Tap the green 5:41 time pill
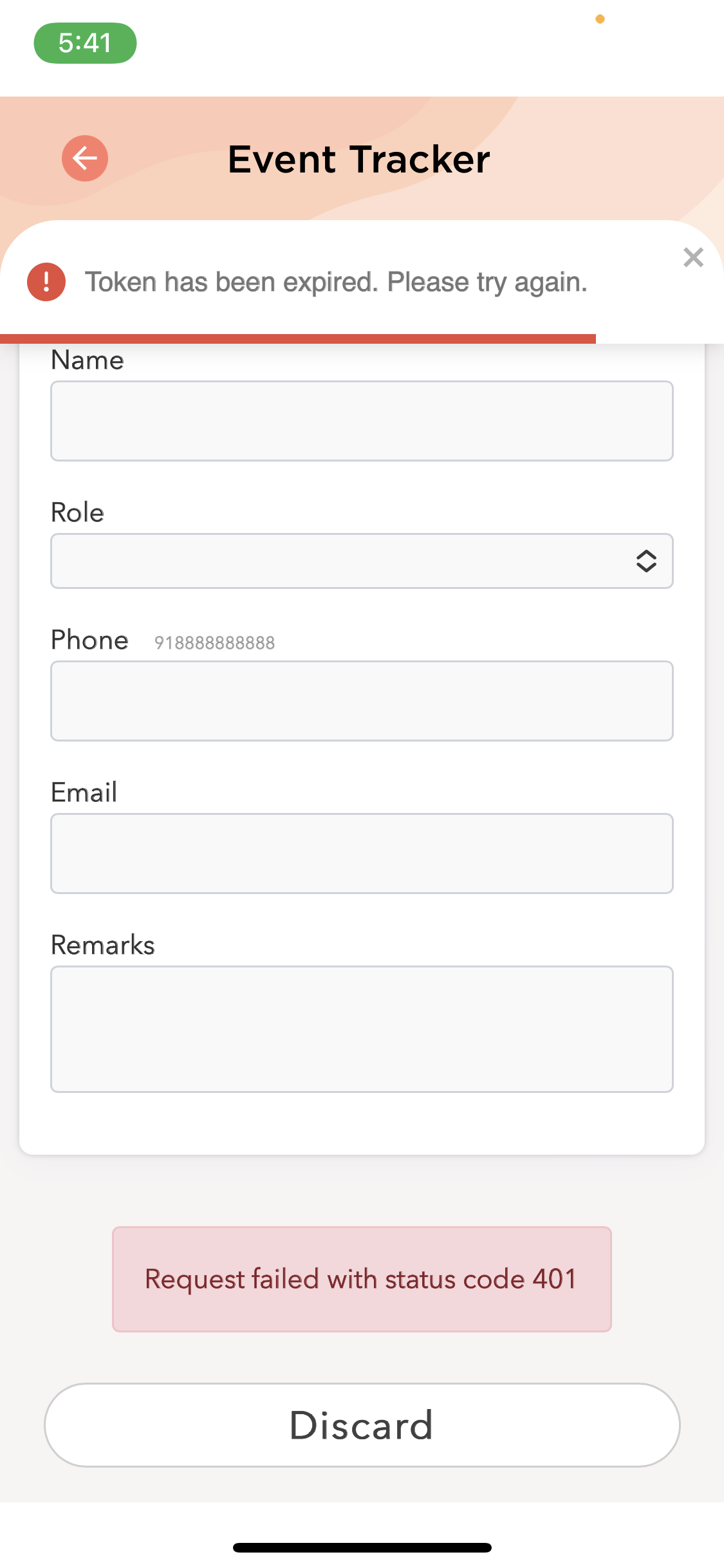The image size is (724, 1568). coord(85,43)
